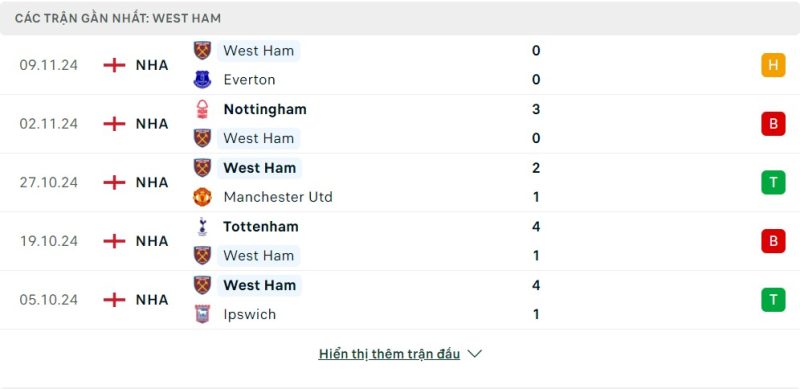The image size is (800, 389).
Task: Click West Ham crest in the Everton match
Action: click(202, 51)
